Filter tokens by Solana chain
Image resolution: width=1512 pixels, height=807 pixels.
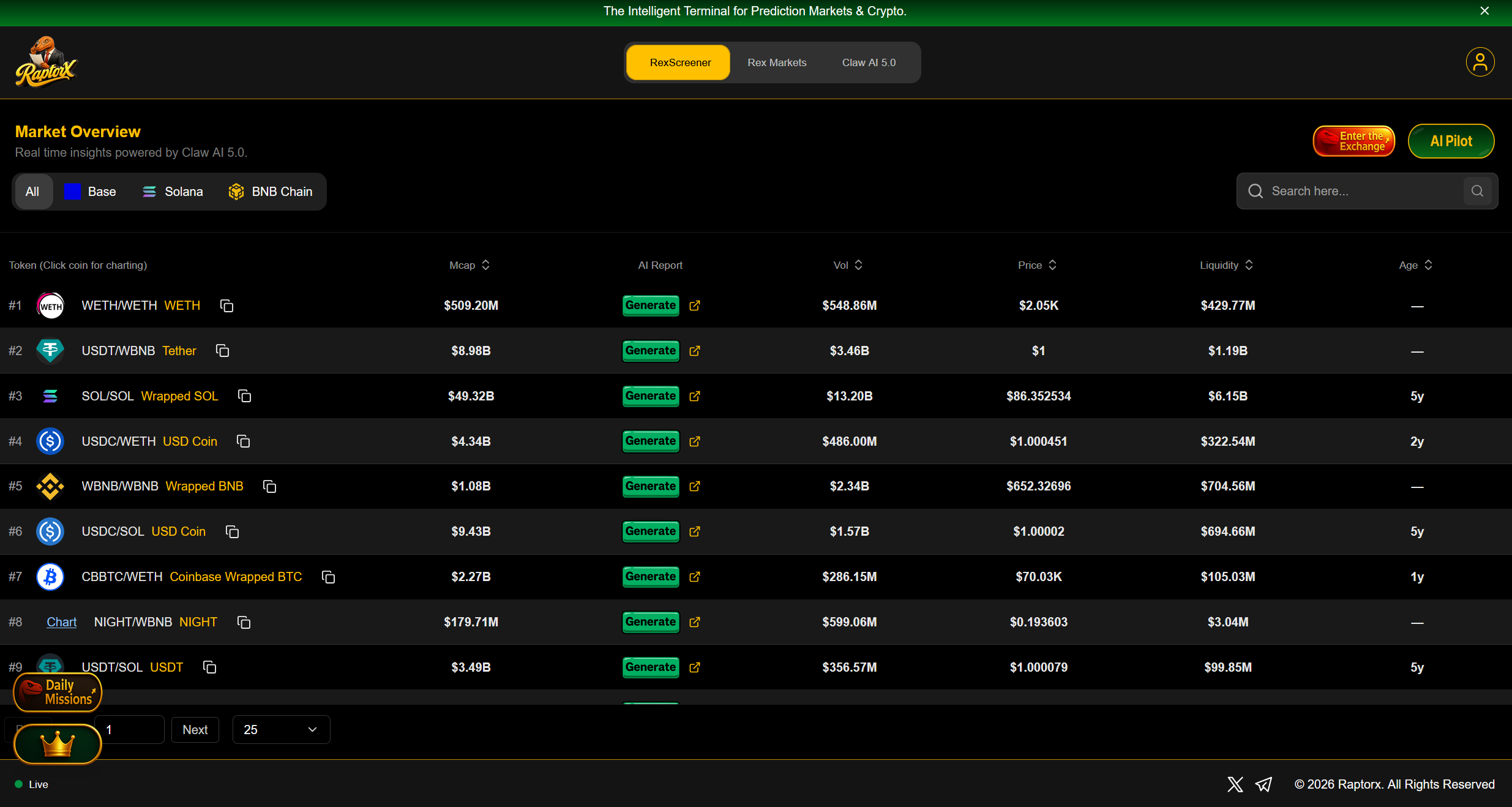[x=173, y=192]
